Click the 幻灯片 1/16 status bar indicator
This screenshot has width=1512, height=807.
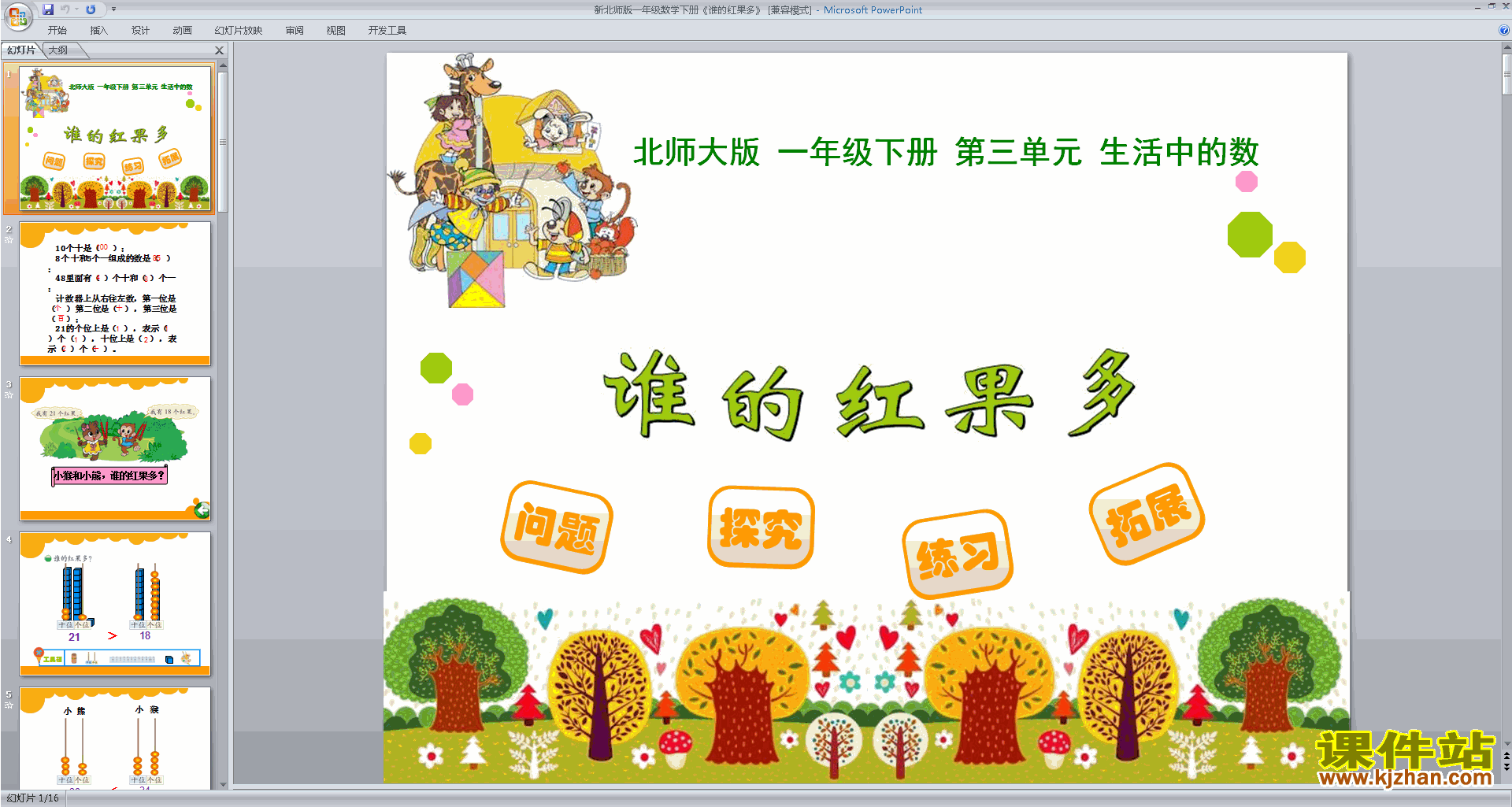tap(33, 798)
